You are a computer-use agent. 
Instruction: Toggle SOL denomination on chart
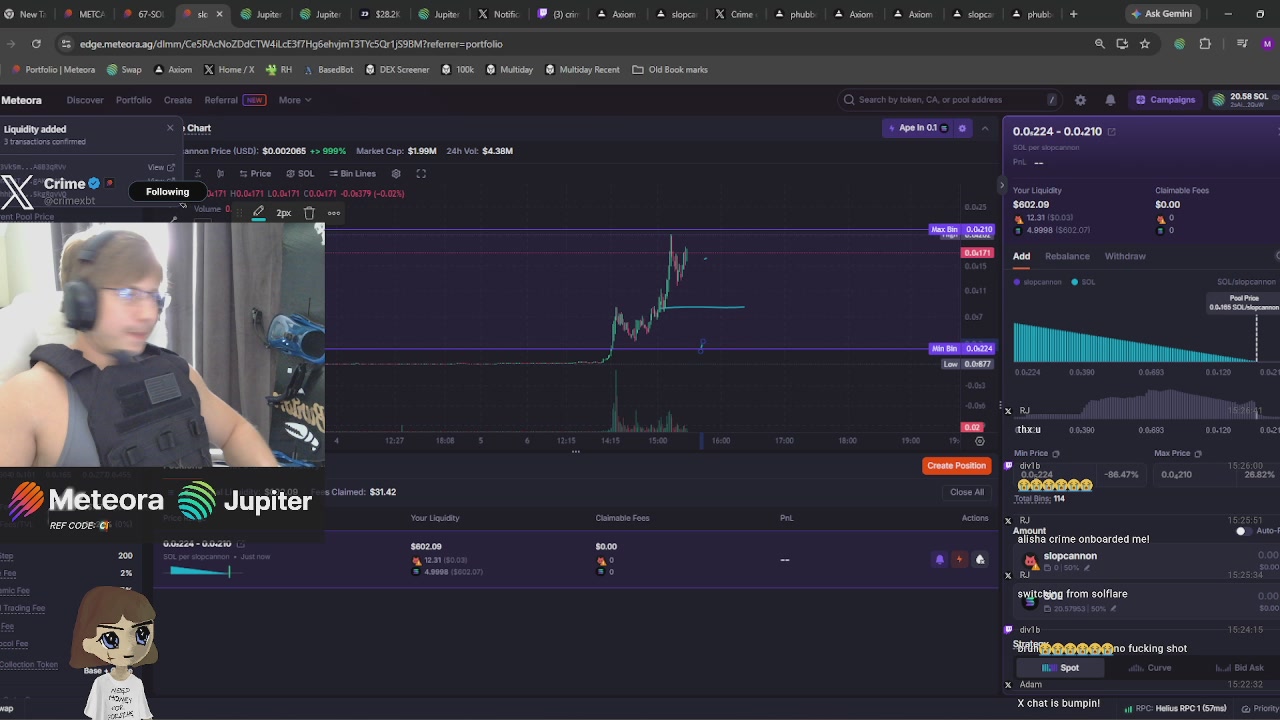pos(300,174)
